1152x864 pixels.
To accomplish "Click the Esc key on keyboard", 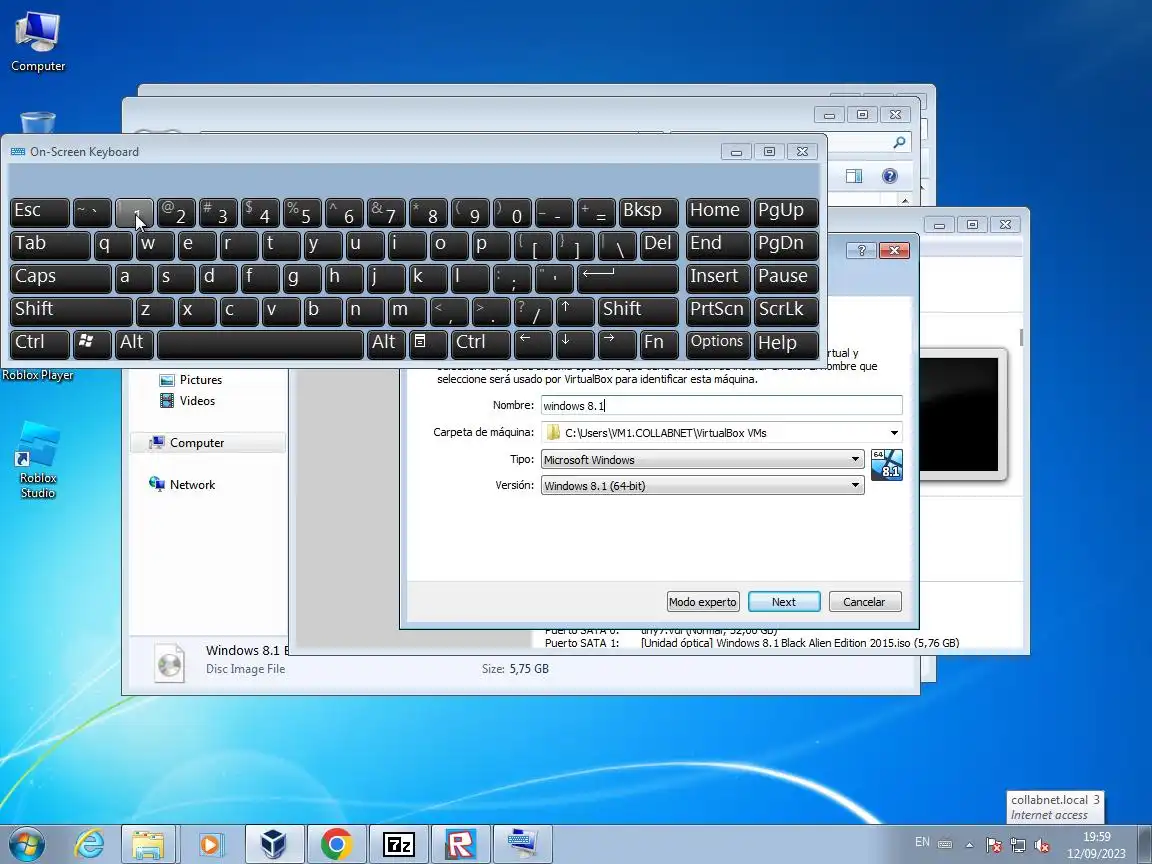I will [40, 212].
